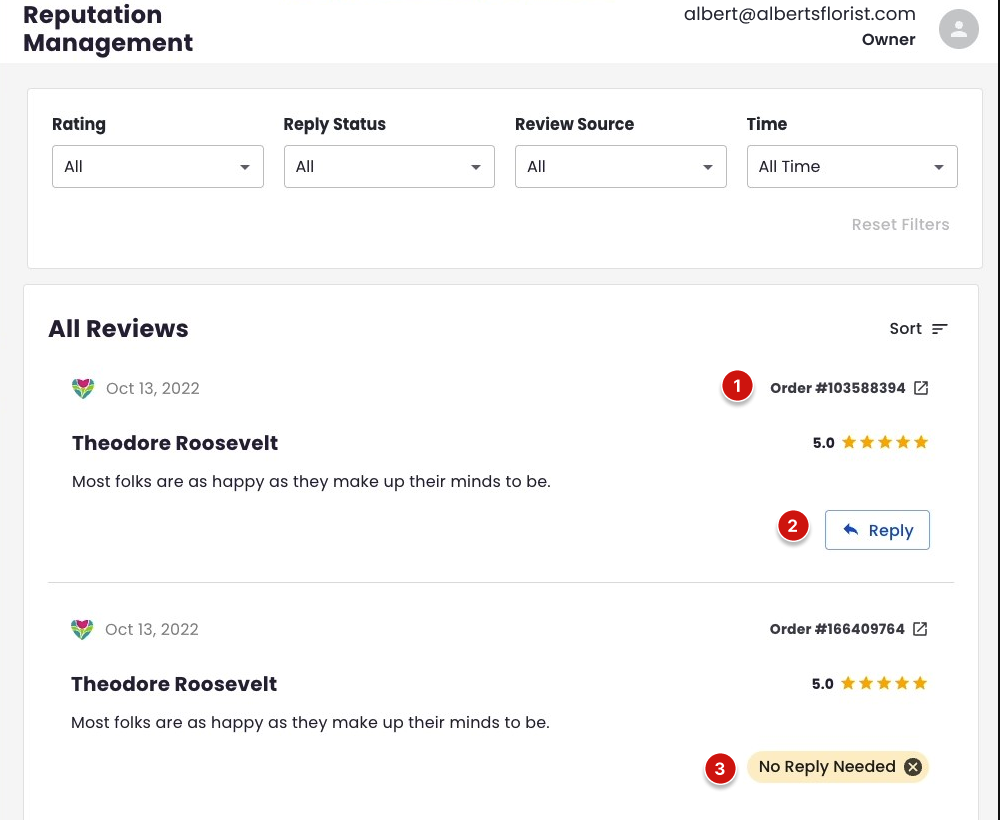Screen dimensions: 1000x820
Task: Click the review date on Order #166409764
Action: (152, 629)
